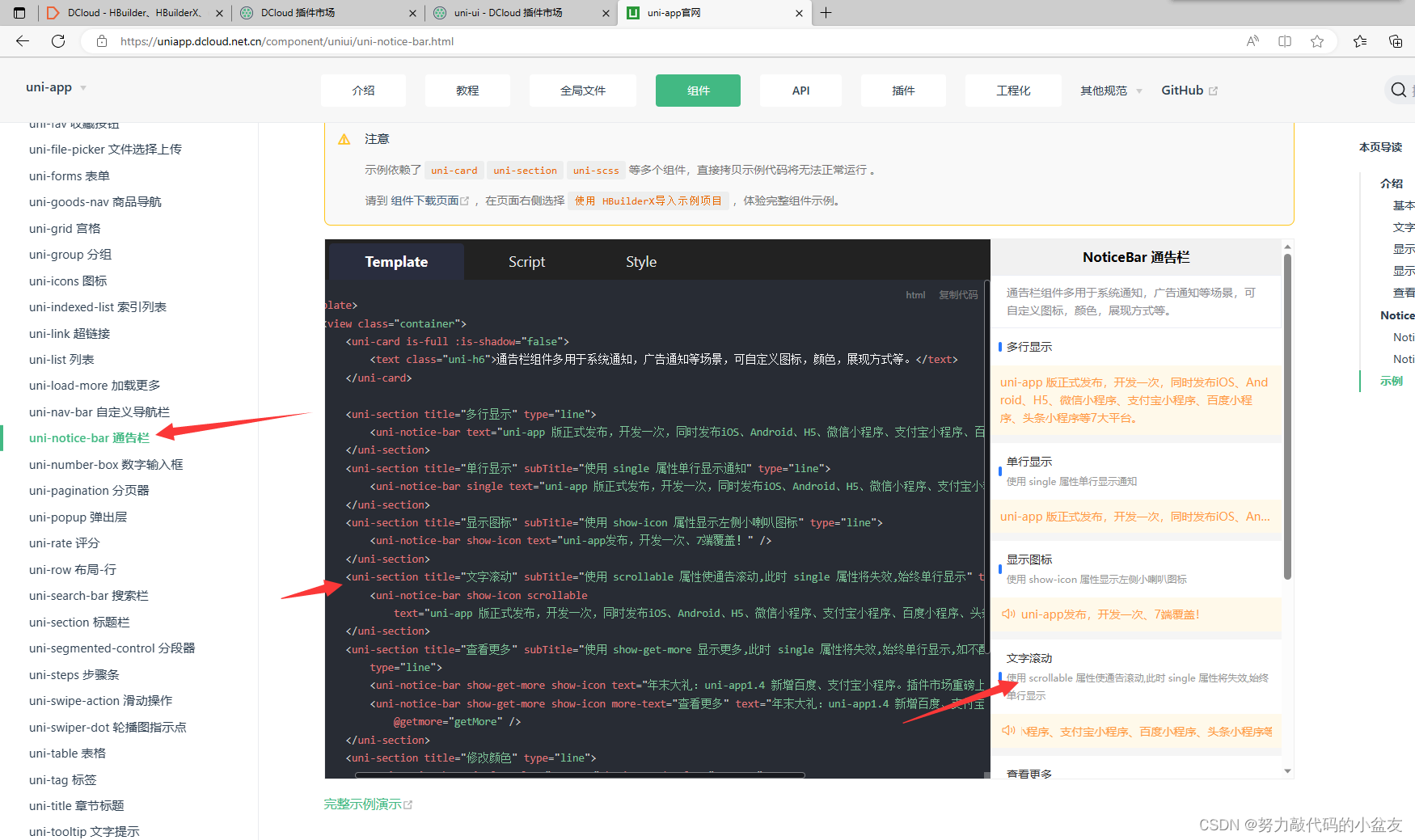Open the 全局文件 nav item

(583, 91)
